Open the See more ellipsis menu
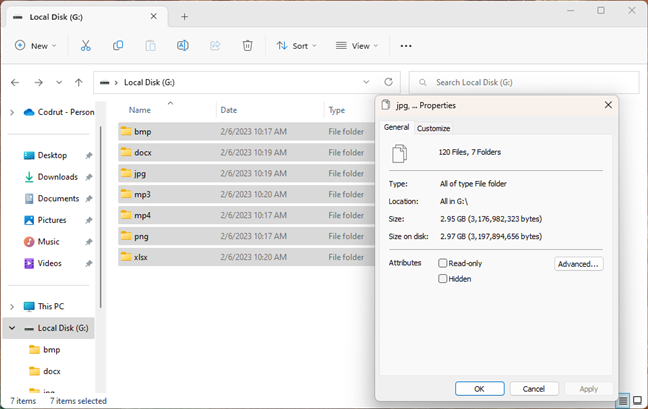The width and height of the screenshot is (648, 409). tap(406, 46)
